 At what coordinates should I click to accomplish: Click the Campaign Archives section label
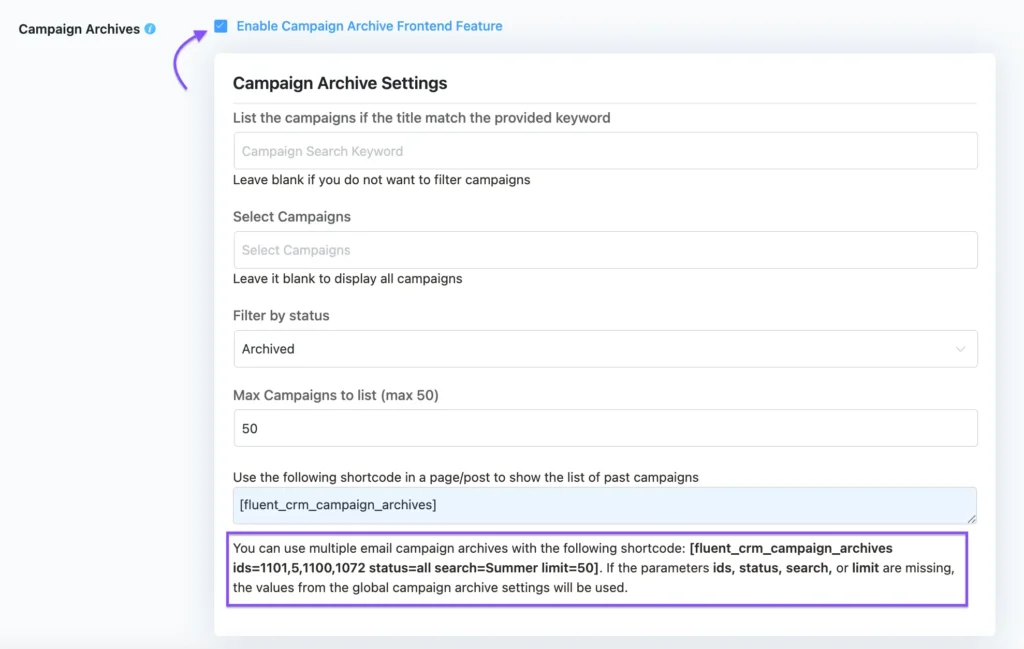(x=79, y=29)
